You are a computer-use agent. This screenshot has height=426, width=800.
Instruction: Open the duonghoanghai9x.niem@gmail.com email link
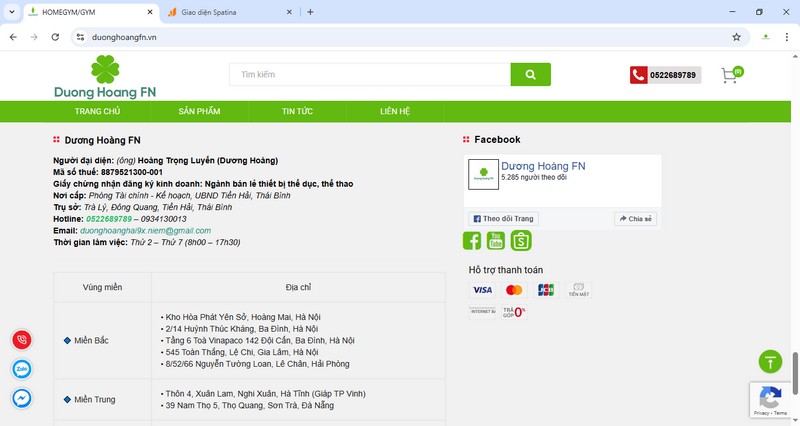tap(145, 231)
